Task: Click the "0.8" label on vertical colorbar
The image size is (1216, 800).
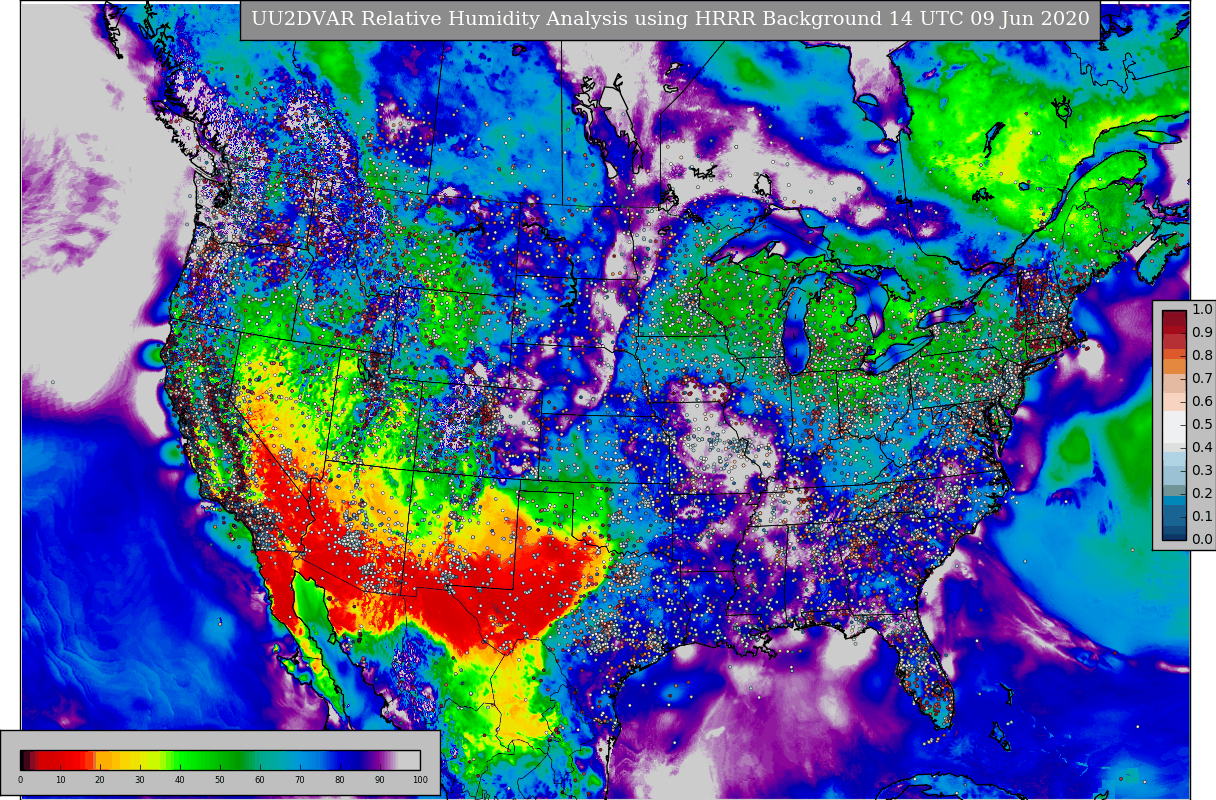Action: [1202, 356]
